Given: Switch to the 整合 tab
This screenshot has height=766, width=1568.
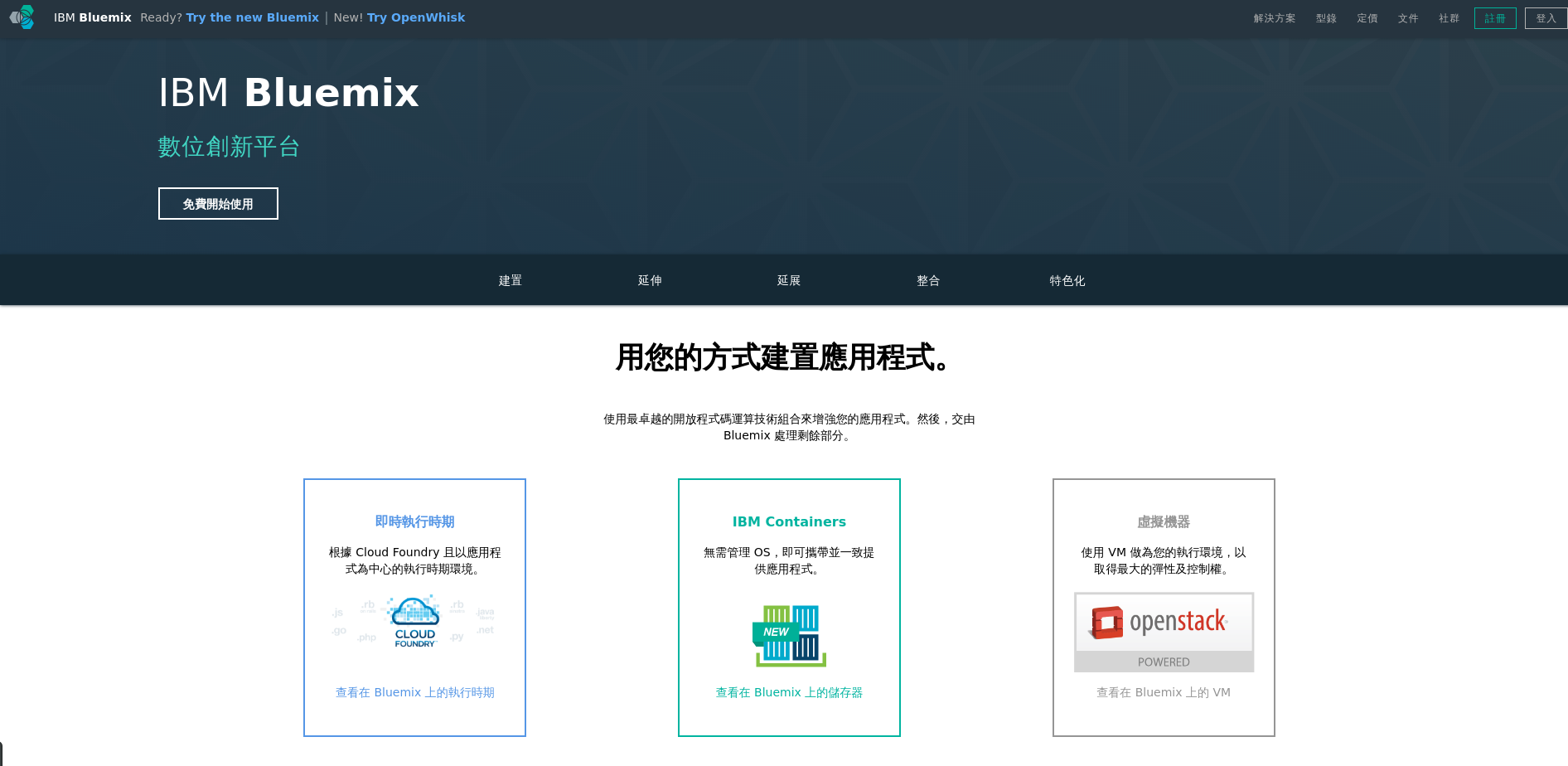Looking at the screenshot, I should click(x=928, y=280).
